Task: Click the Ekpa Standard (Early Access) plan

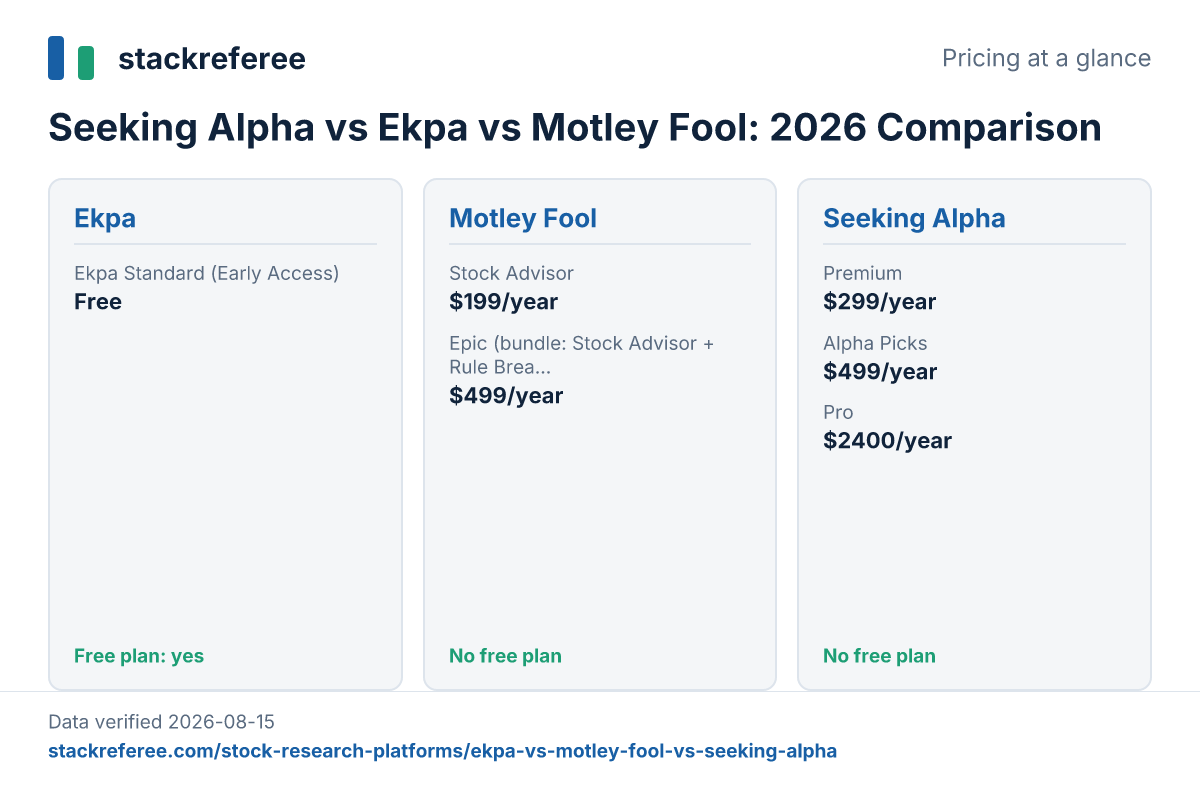Action: pos(207,273)
